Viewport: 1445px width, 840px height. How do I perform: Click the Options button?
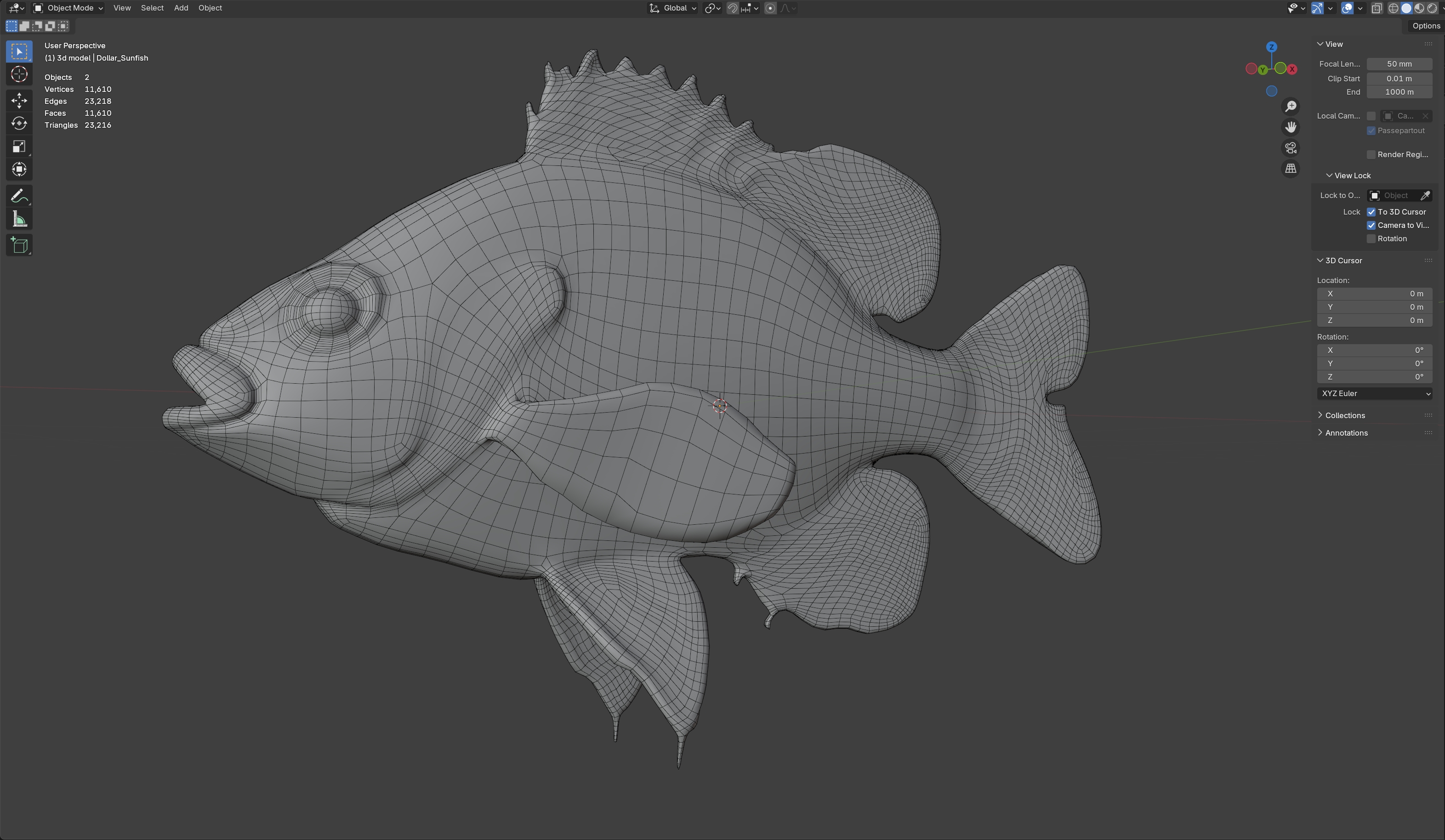point(1426,26)
